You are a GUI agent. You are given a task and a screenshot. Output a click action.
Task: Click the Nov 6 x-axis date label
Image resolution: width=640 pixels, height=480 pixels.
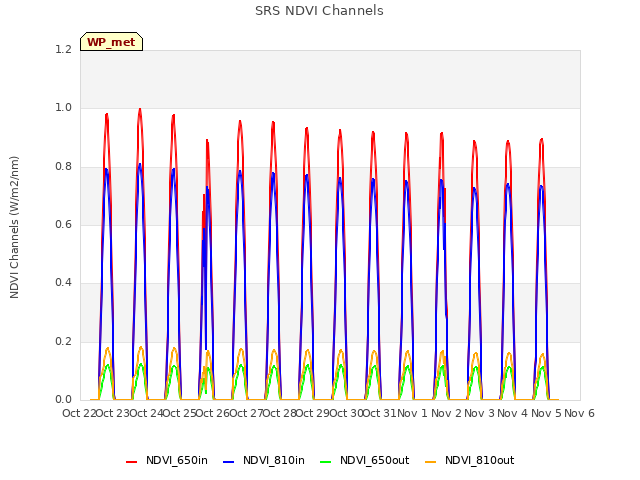coord(579,413)
